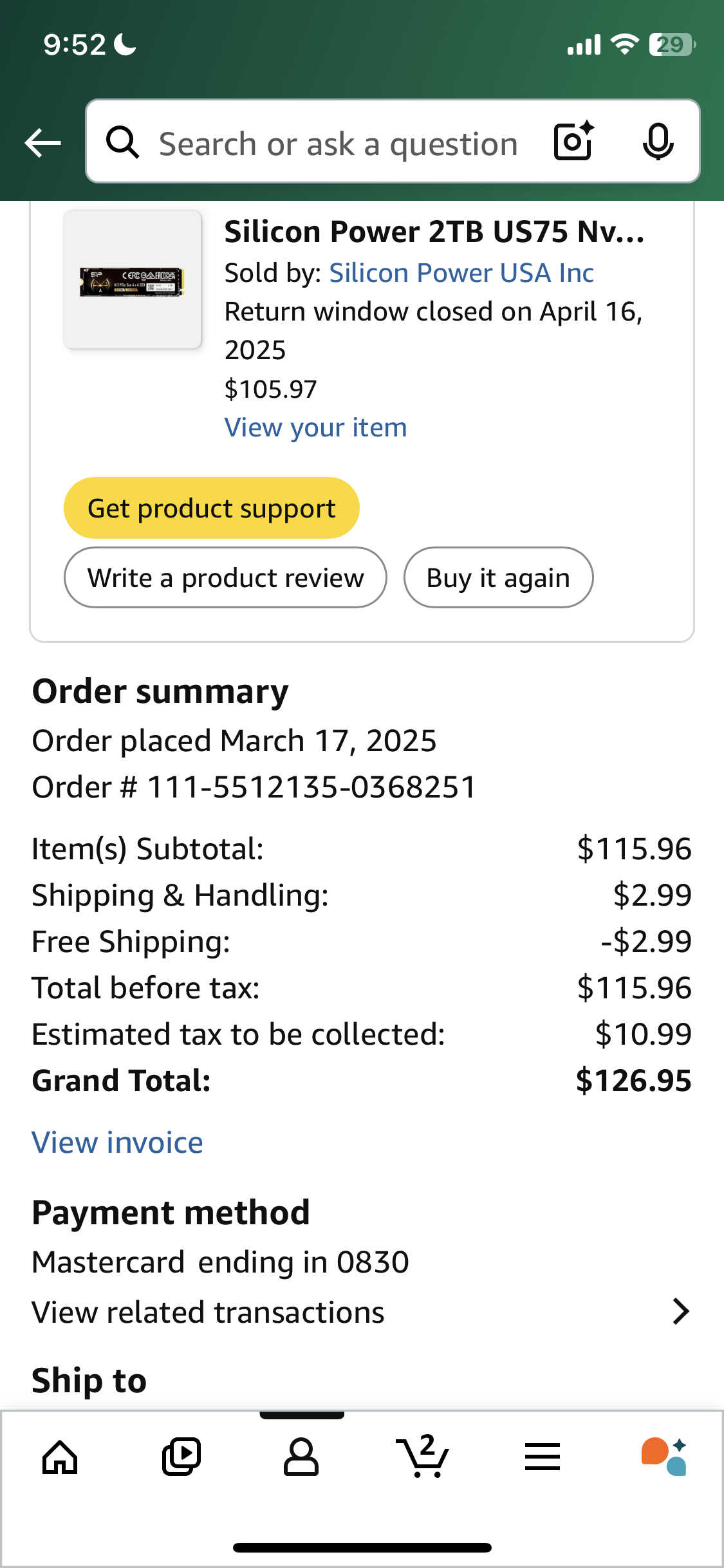Open the account profile tab
The image size is (724, 1568).
(301, 1457)
